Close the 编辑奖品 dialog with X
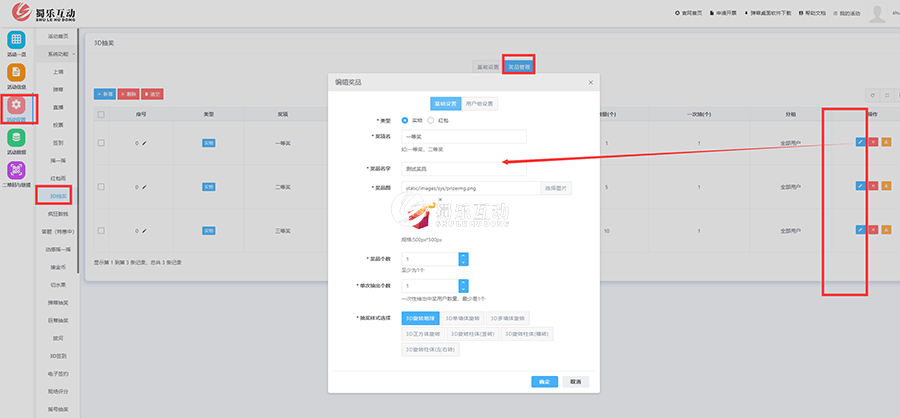This screenshot has width=900, height=418. [x=590, y=82]
